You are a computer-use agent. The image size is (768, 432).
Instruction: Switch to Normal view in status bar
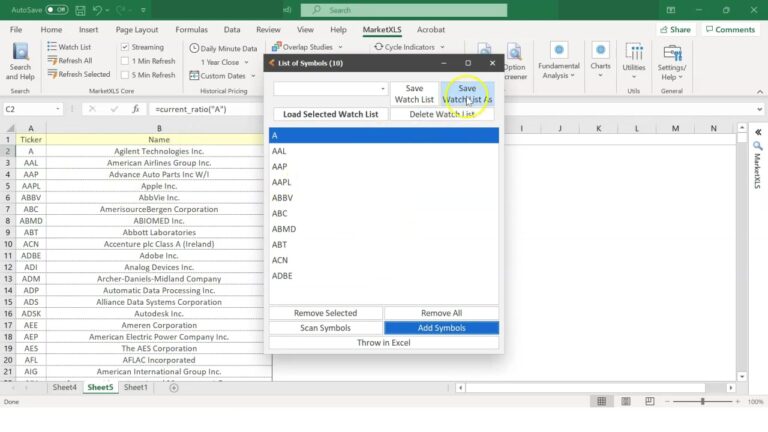pyautogui.click(x=601, y=402)
